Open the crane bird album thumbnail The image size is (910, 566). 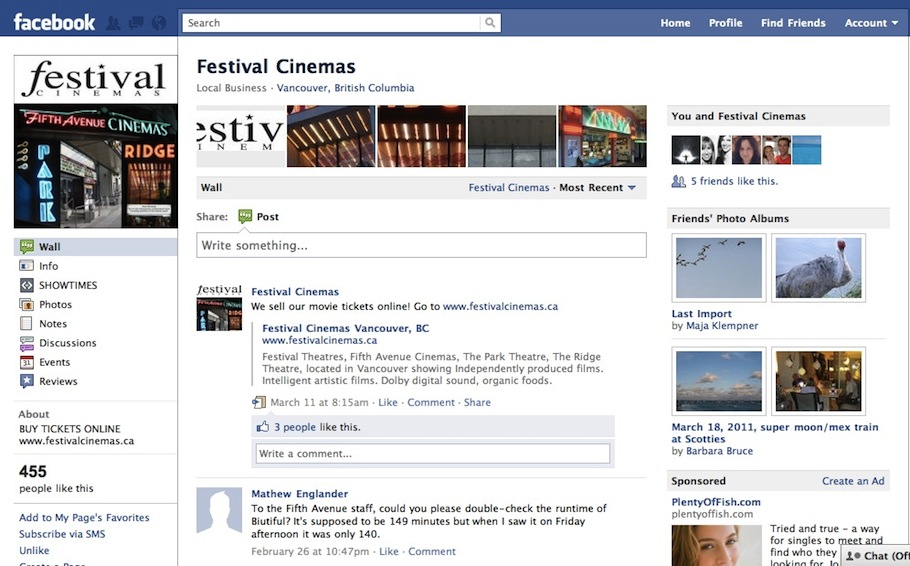tap(818, 268)
